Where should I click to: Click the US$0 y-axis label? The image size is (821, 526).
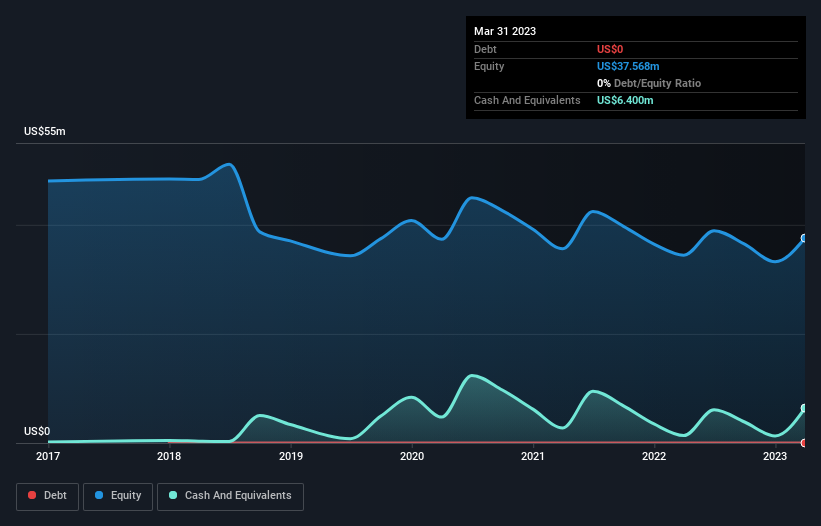pyautogui.click(x=37, y=431)
